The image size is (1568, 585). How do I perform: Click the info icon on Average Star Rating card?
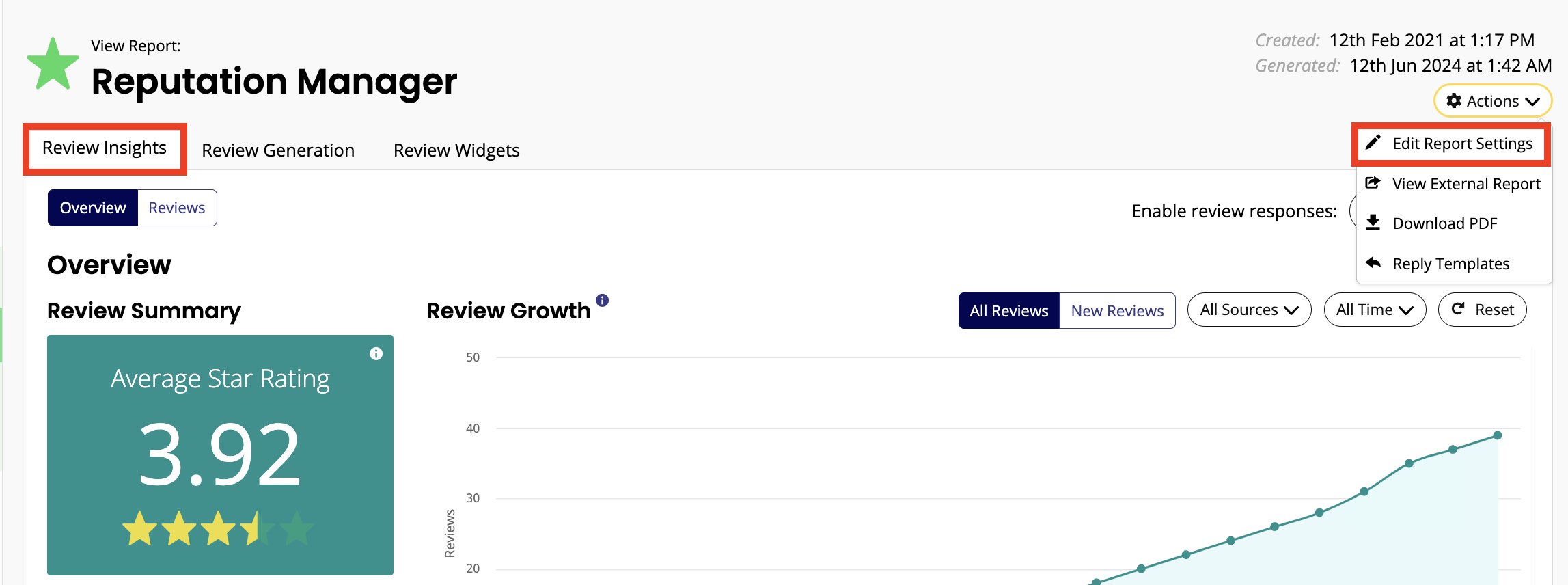[x=376, y=353]
